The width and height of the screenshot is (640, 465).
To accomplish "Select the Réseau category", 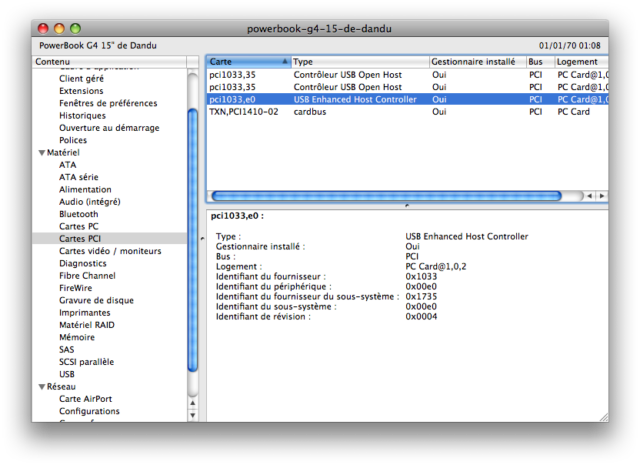I will [61, 386].
